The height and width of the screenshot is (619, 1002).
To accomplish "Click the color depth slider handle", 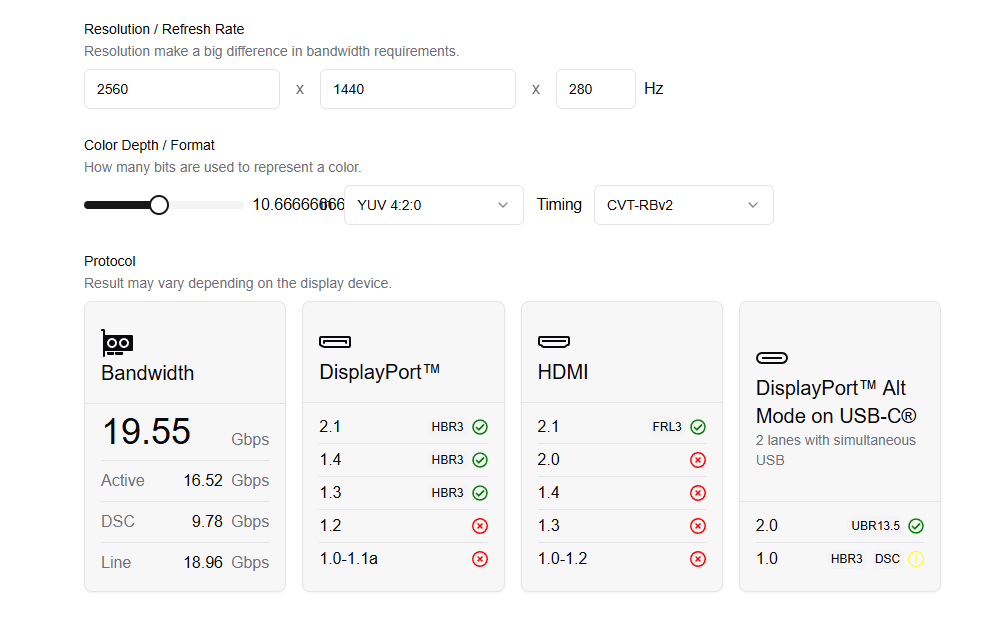I will click(x=159, y=205).
